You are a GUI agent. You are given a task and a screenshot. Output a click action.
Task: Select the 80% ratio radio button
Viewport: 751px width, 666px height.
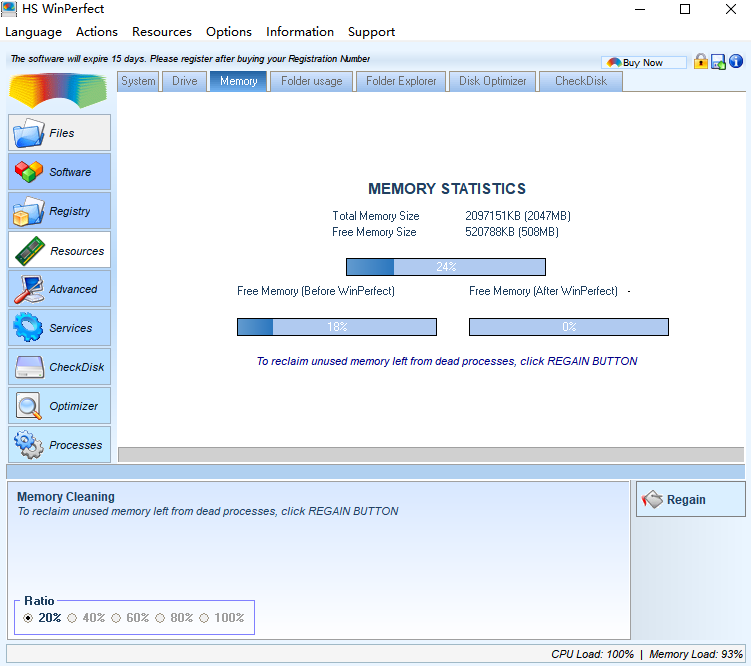(x=160, y=618)
